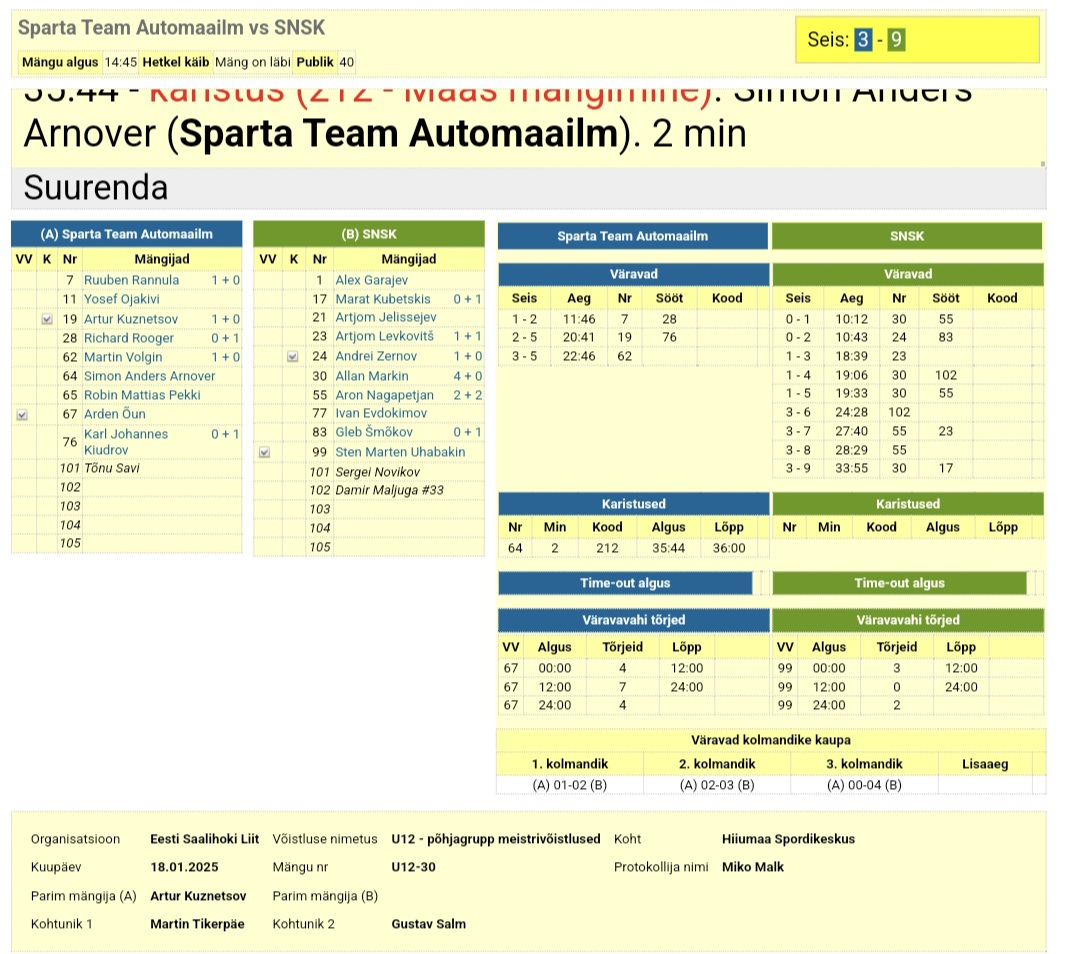This screenshot has width=1080, height=954.
Task: Click team official Tõnu Savi row
Action: [x=127, y=468]
